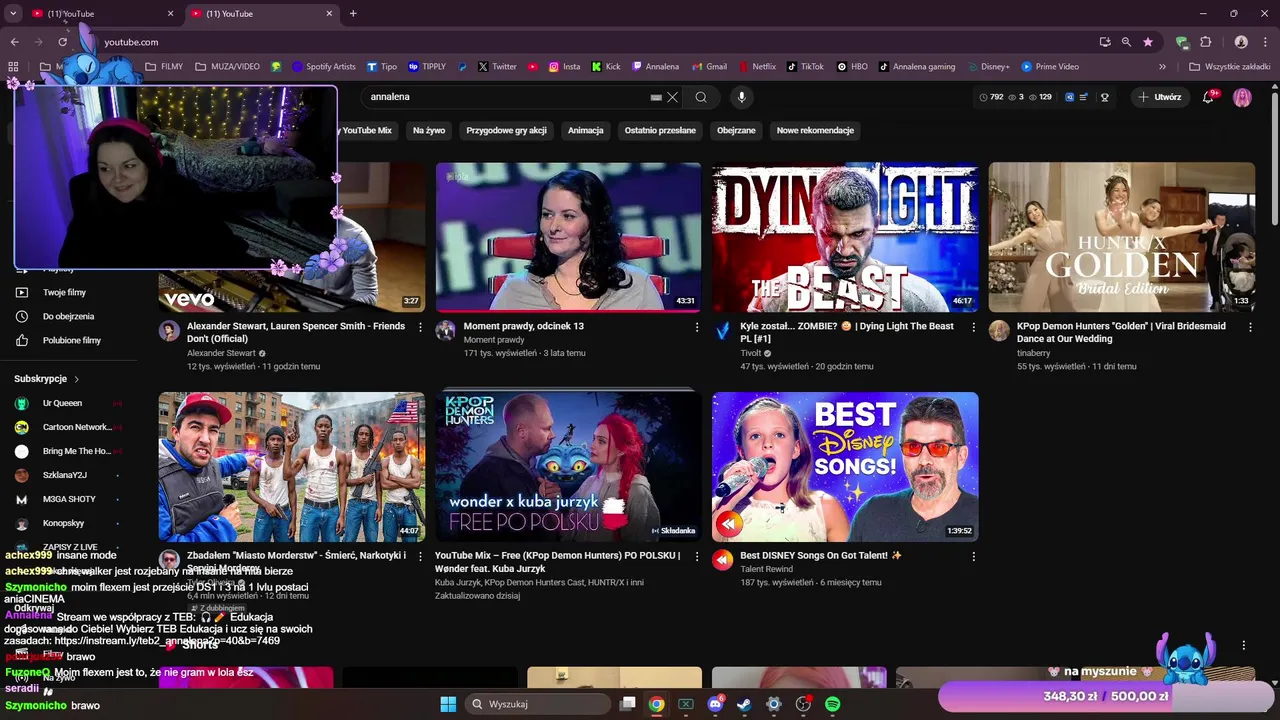
Task: Open Spotify Artists bookmark
Action: click(324, 67)
